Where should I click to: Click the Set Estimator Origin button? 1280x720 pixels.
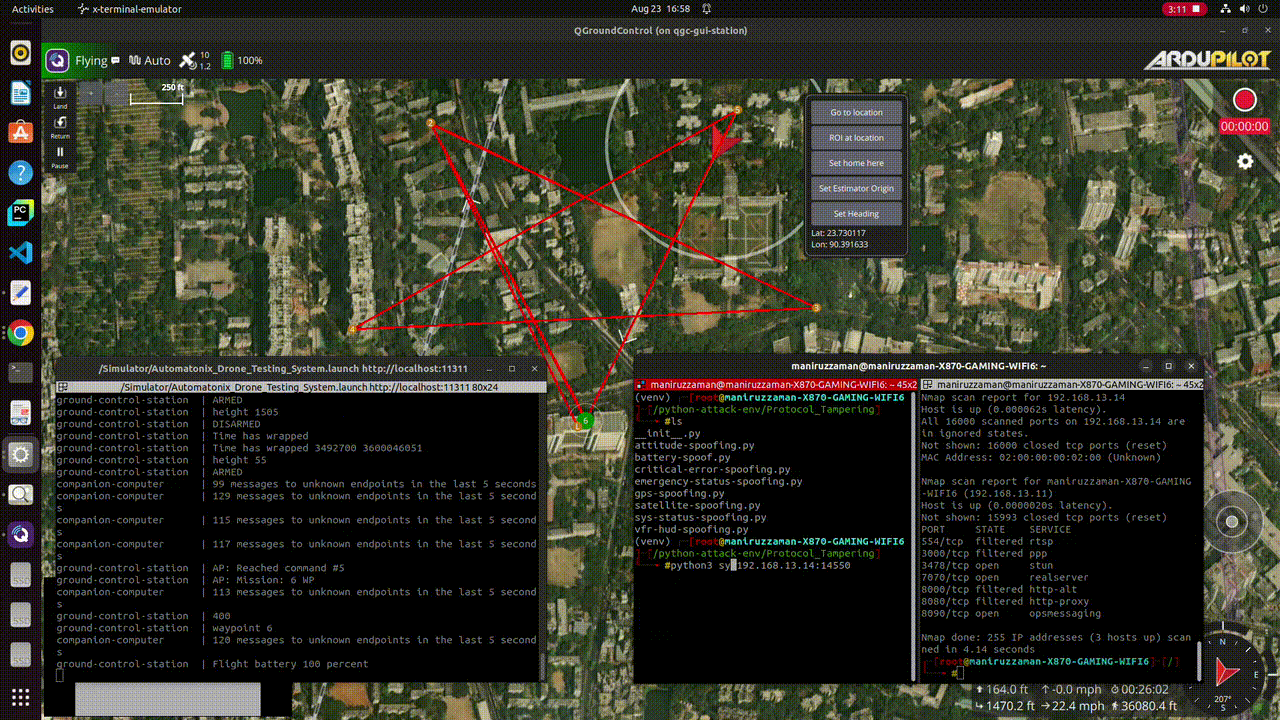(856, 189)
